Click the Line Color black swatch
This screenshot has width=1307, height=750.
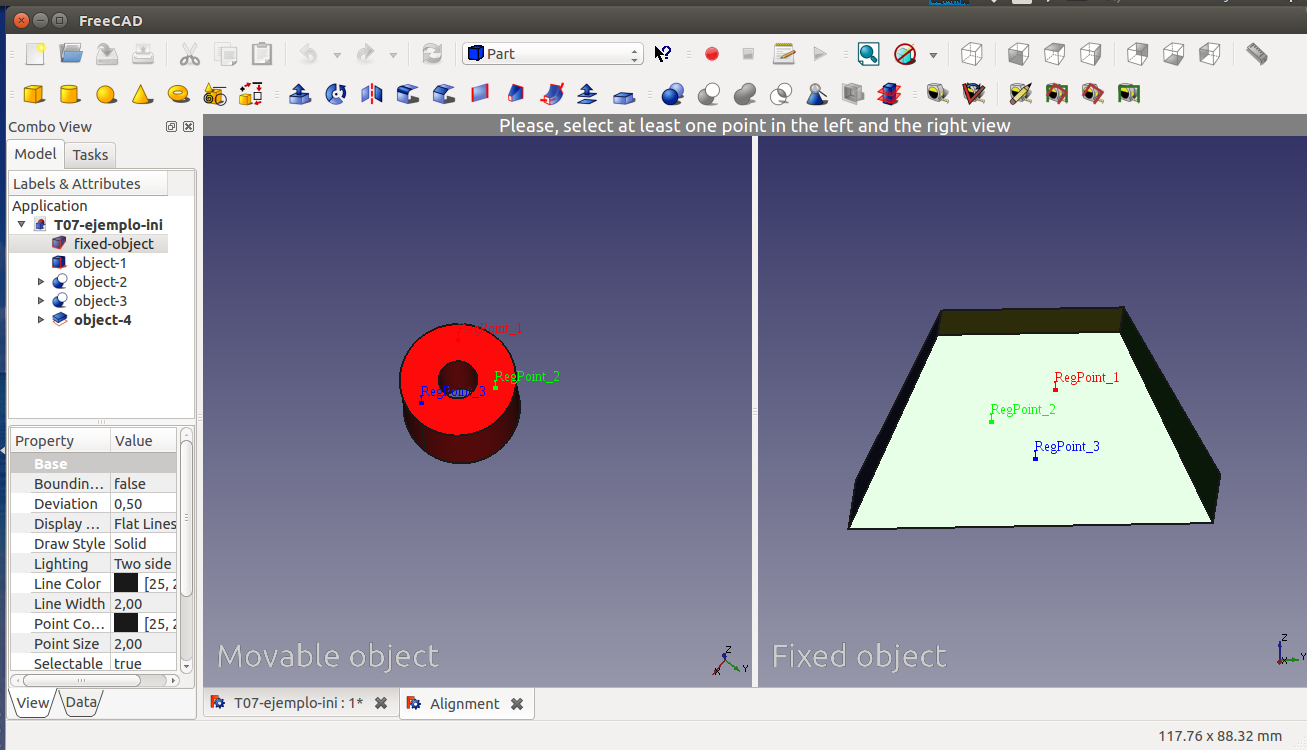click(x=126, y=584)
